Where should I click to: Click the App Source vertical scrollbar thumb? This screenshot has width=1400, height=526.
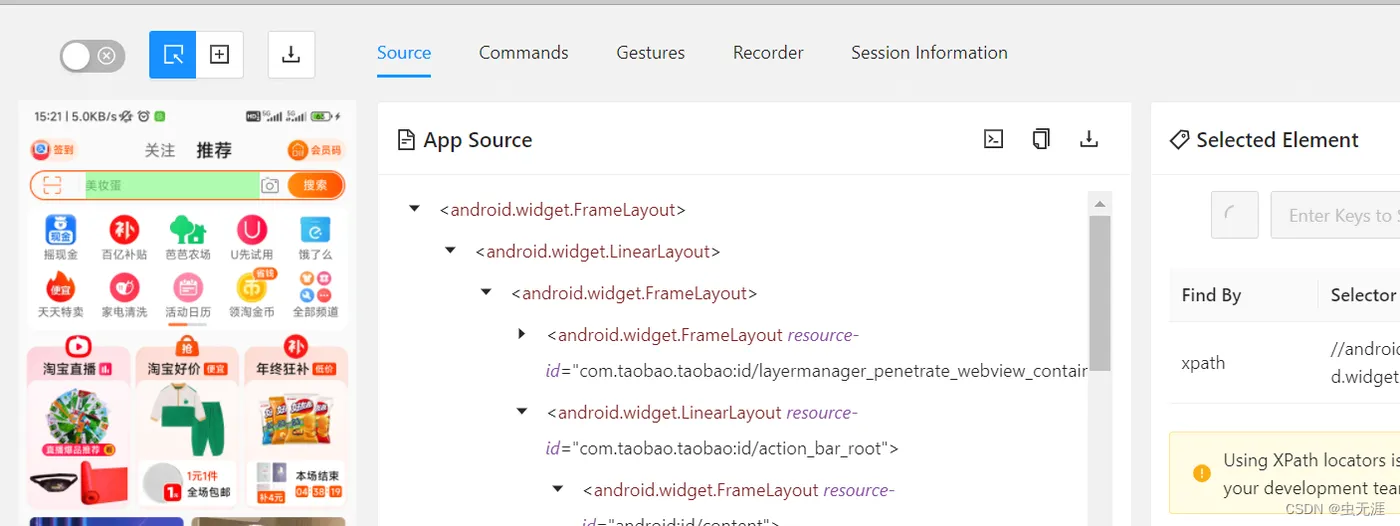pos(1099,293)
